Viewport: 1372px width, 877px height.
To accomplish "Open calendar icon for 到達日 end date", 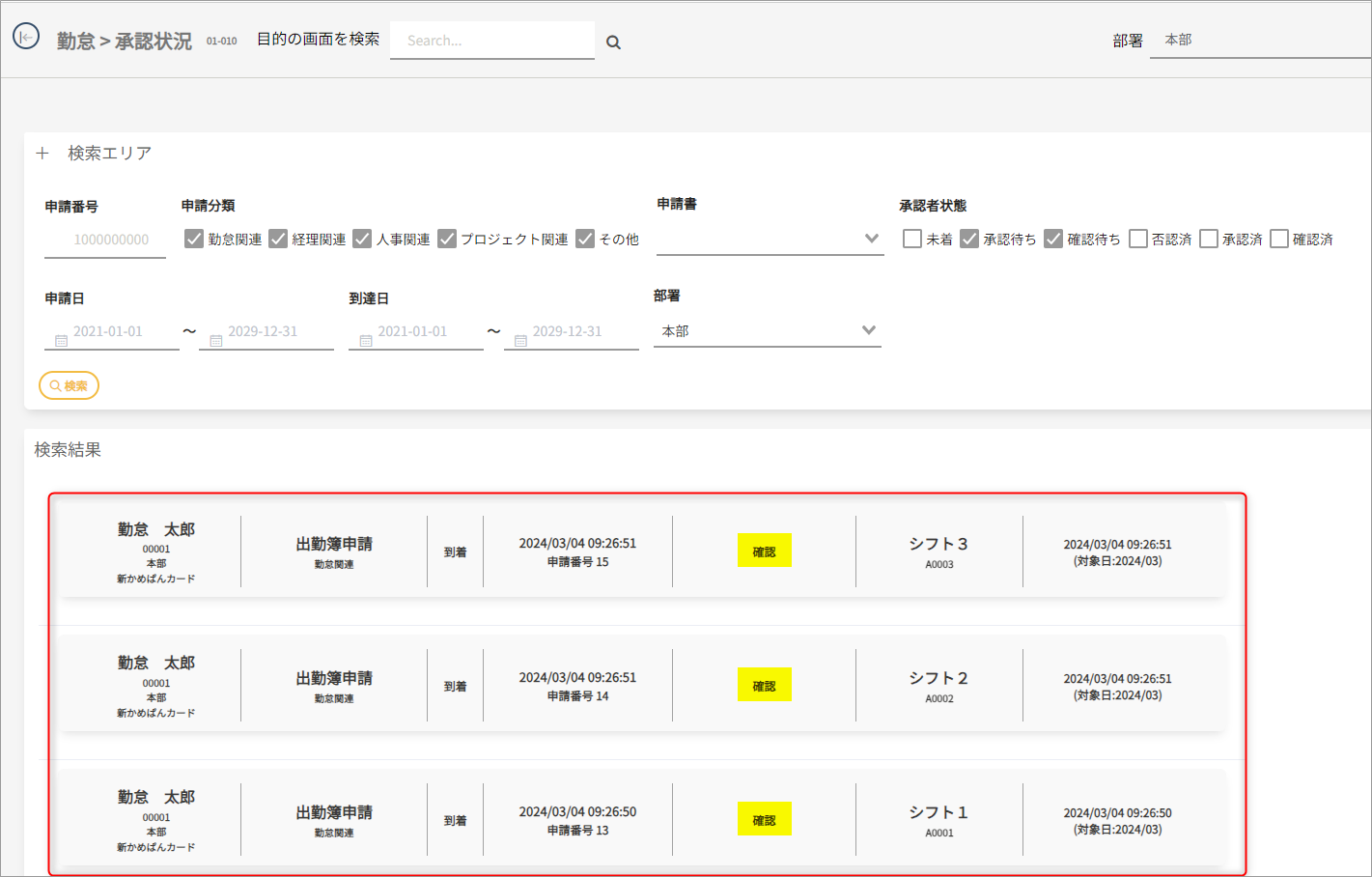I will click(x=520, y=340).
